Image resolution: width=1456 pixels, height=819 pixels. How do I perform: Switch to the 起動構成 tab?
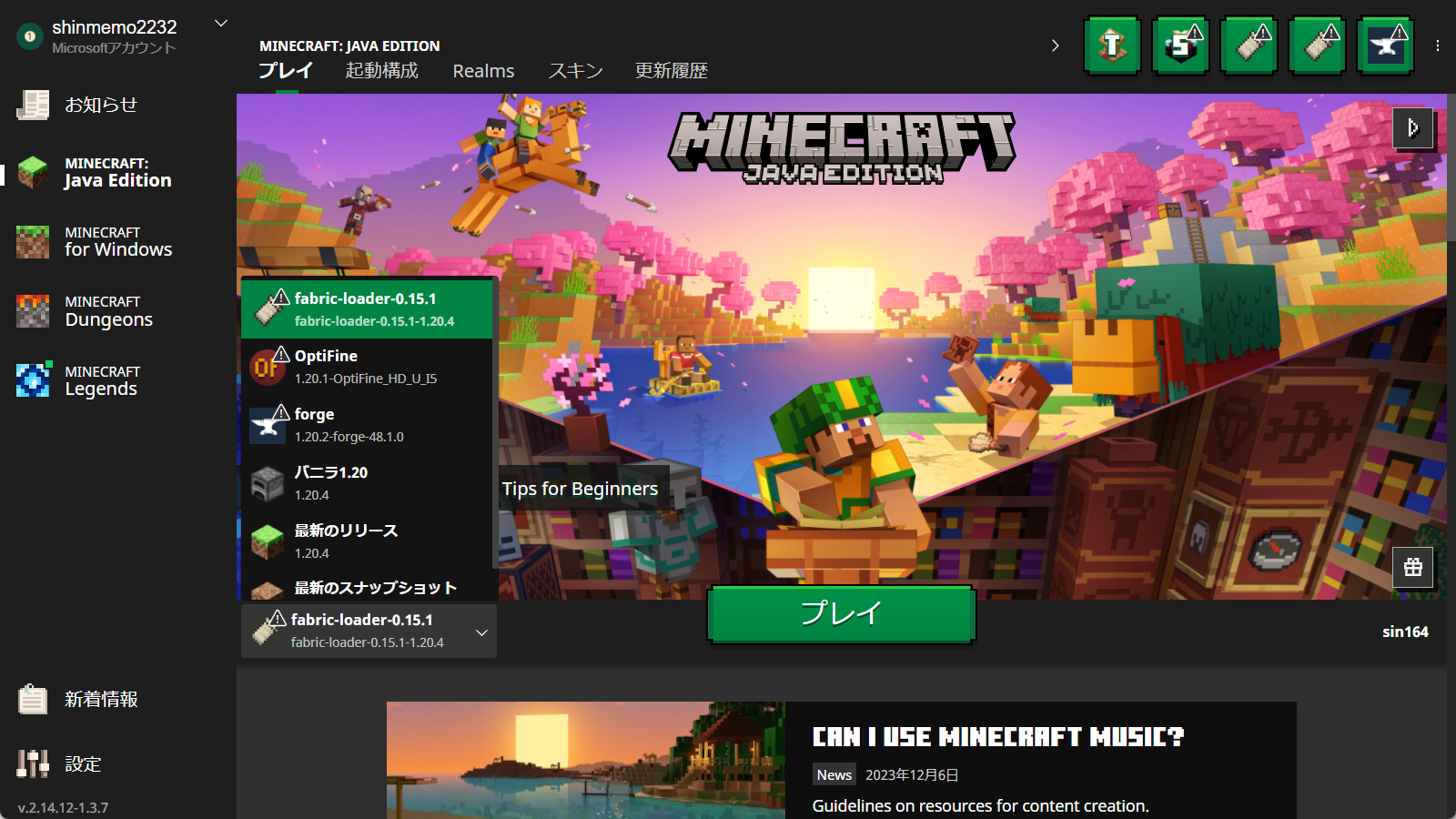click(381, 71)
